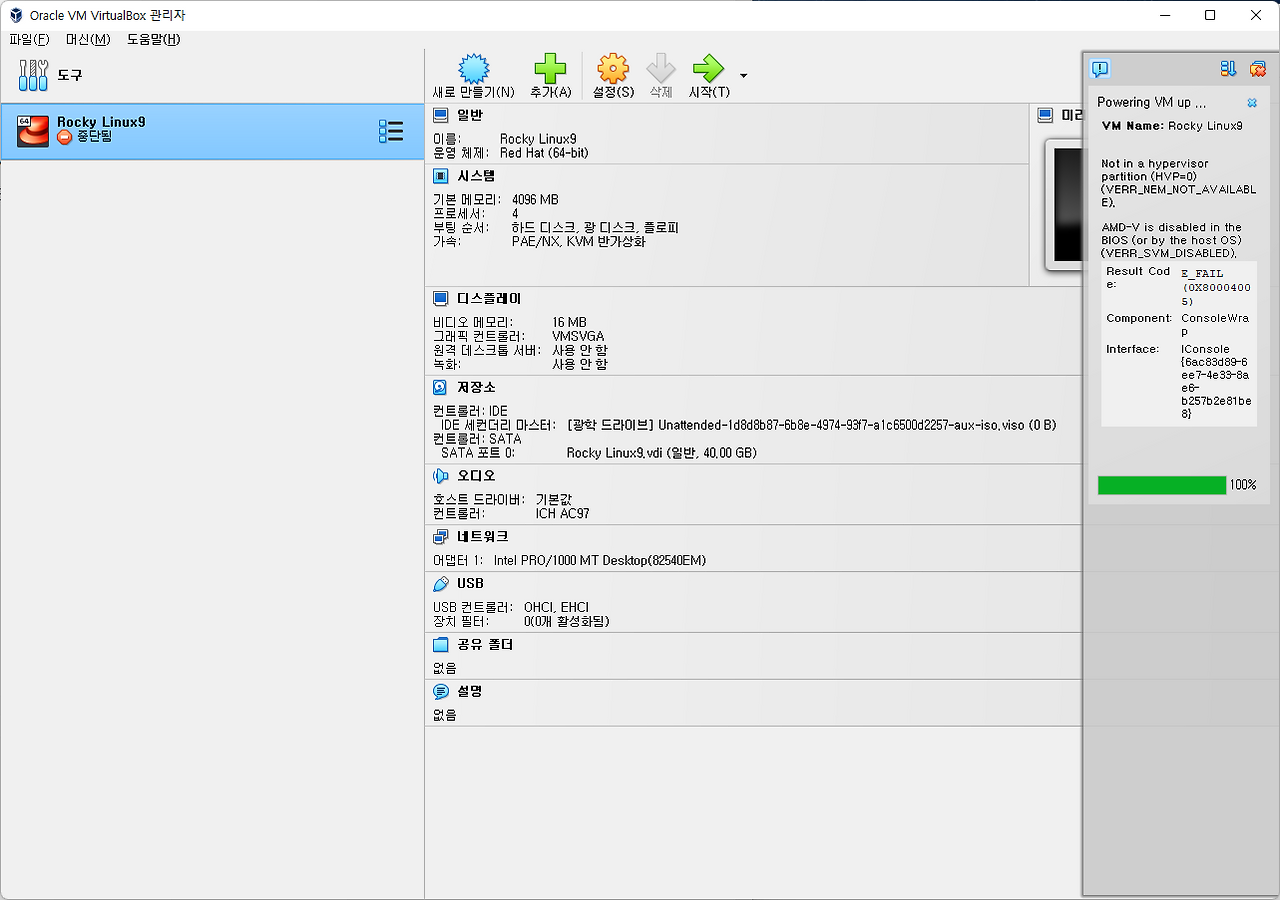
Task: Click the Add (추가) green plus icon
Action: click(550, 69)
